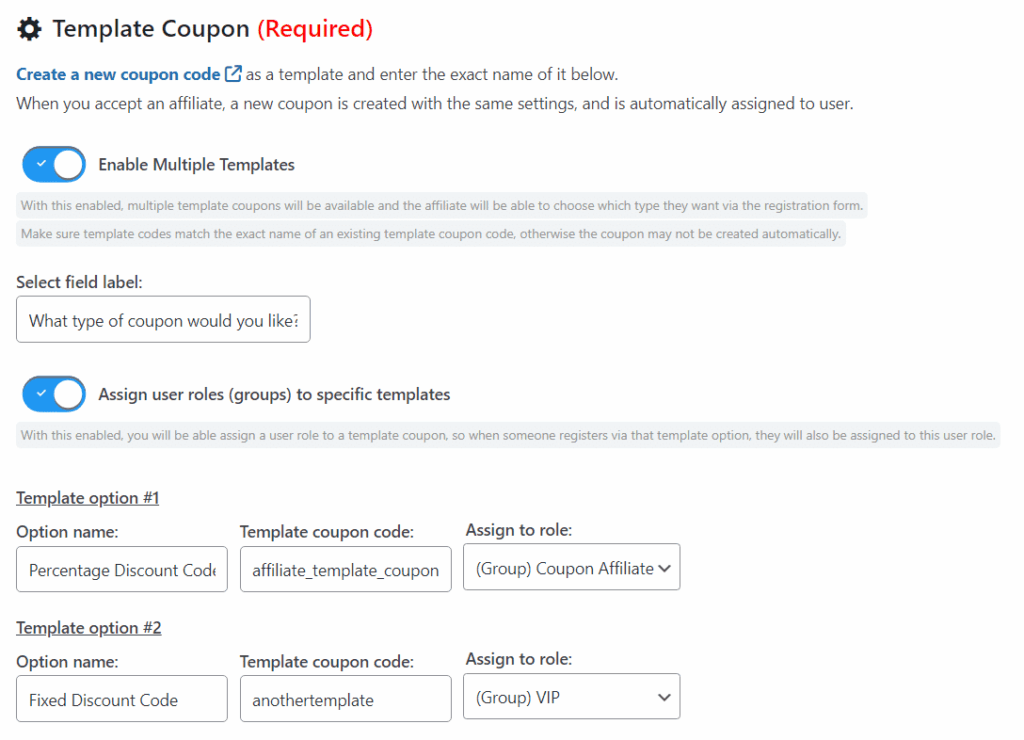The height and width of the screenshot is (740, 1024).
Task: Open the Create a new coupon code link
Action: pyautogui.click(x=118, y=74)
